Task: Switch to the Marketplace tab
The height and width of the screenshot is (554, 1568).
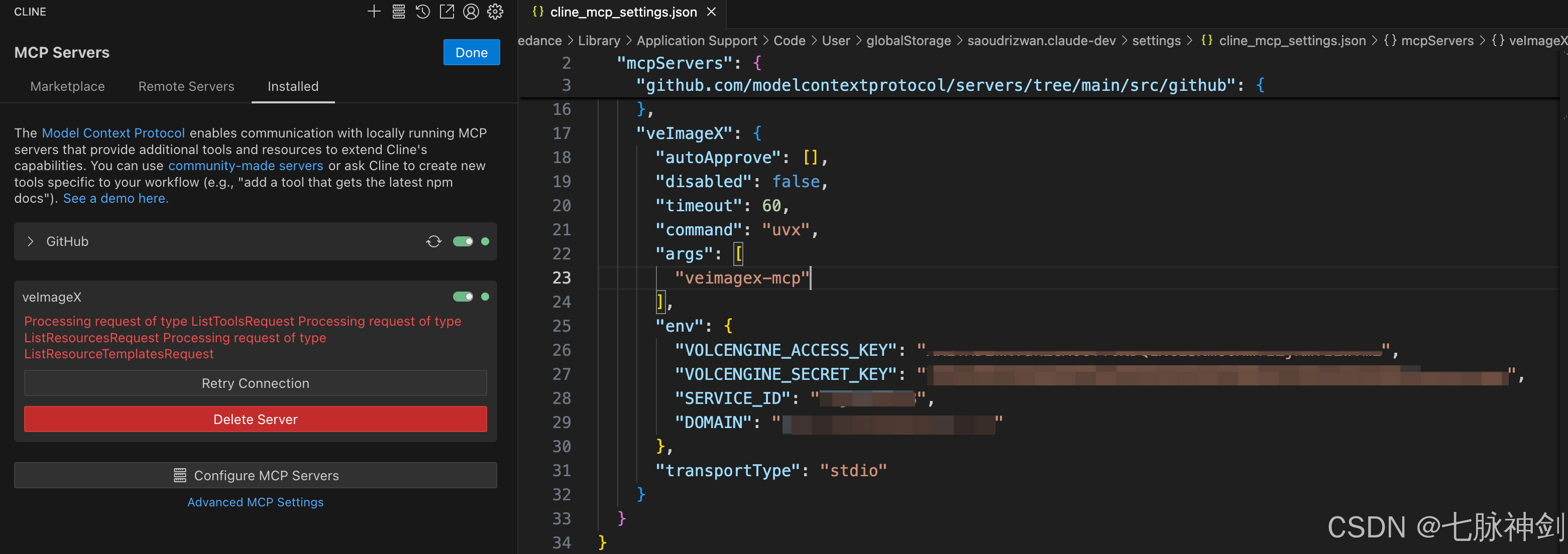Action: coord(68,86)
